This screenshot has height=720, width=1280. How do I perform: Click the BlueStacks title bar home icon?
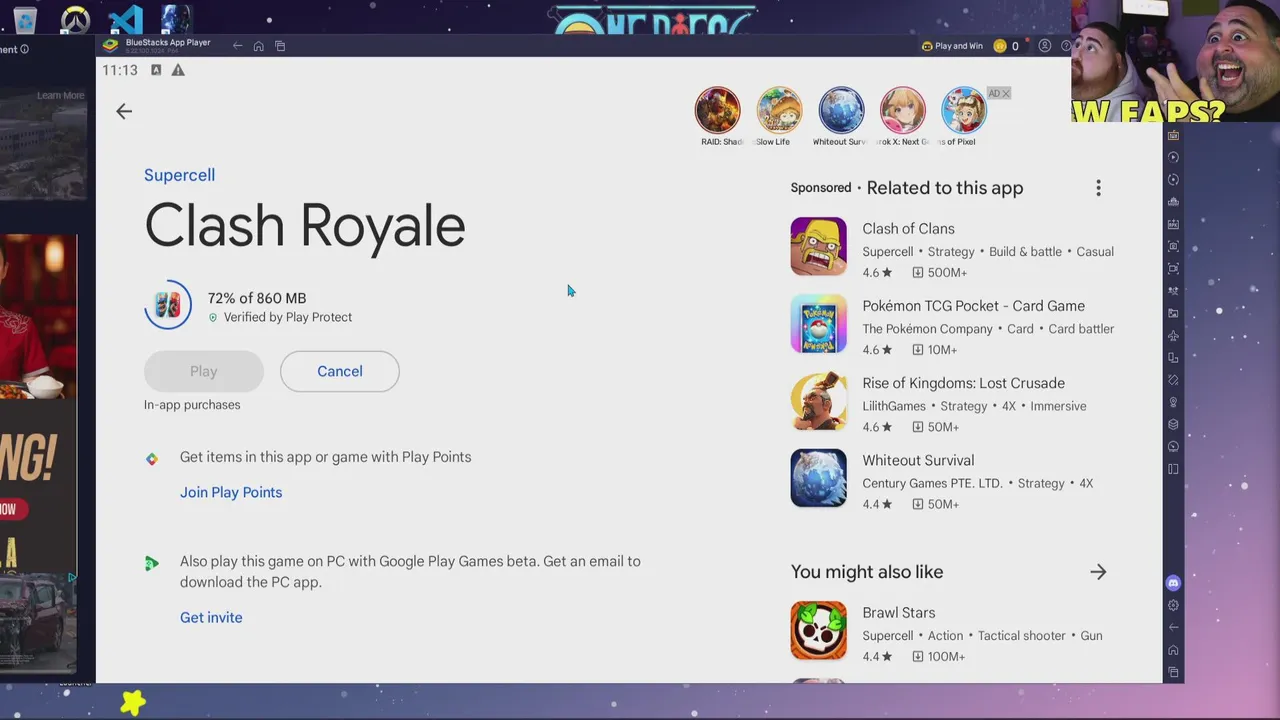[x=258, y=46]
